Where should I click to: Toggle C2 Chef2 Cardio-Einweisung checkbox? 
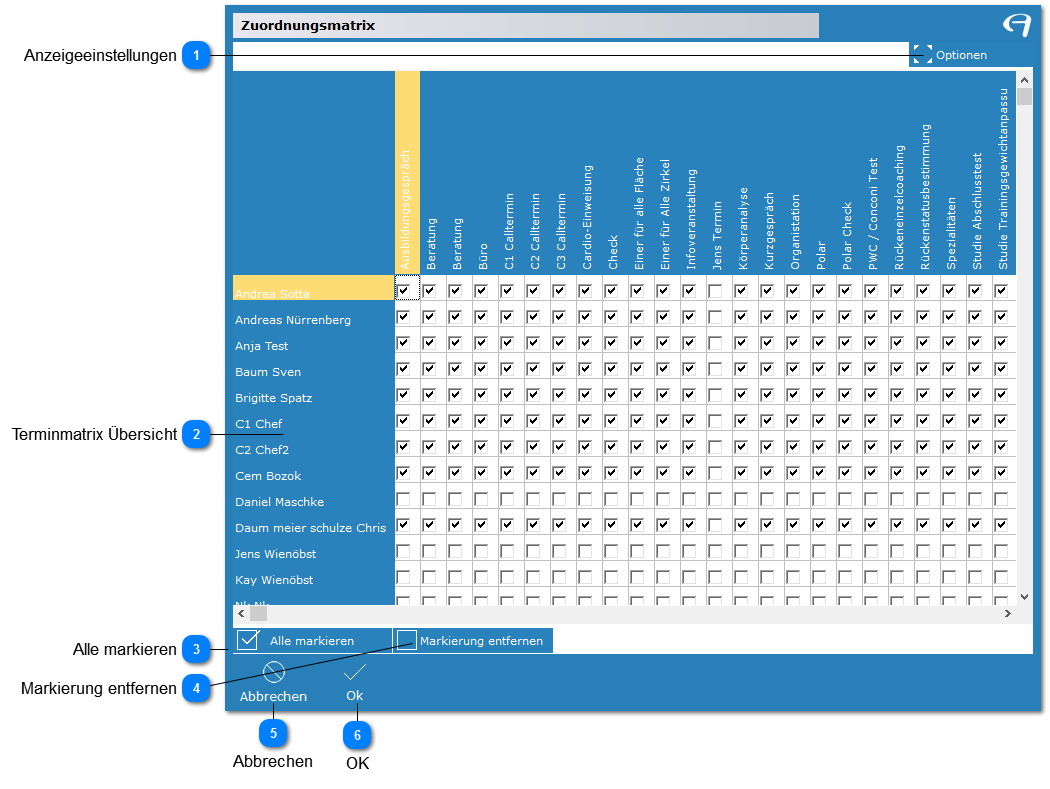(x=585, y=447)
